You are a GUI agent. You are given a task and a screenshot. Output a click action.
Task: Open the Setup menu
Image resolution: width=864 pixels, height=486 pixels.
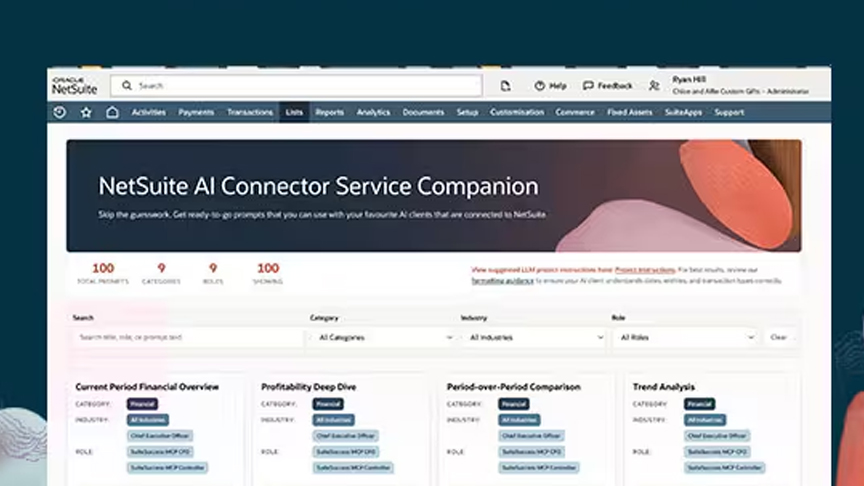[x=467, y=112]
